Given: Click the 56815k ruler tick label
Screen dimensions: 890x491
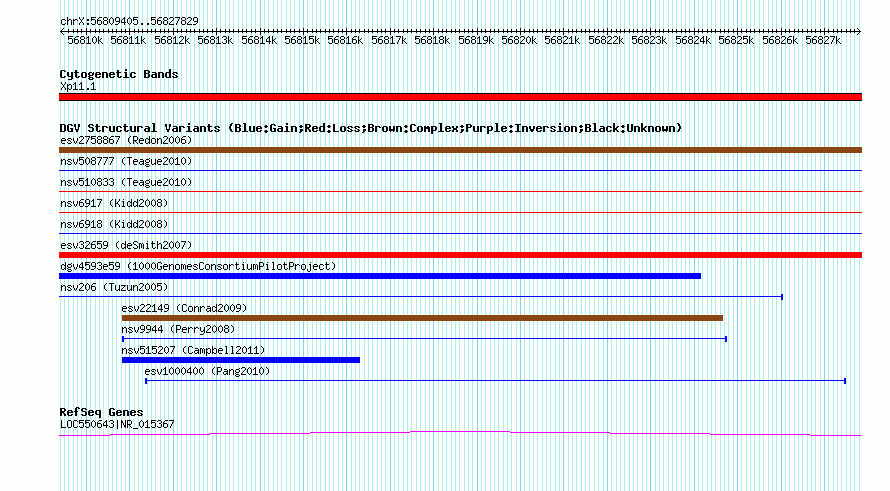Looking at the screenshot, I should 302,41.
